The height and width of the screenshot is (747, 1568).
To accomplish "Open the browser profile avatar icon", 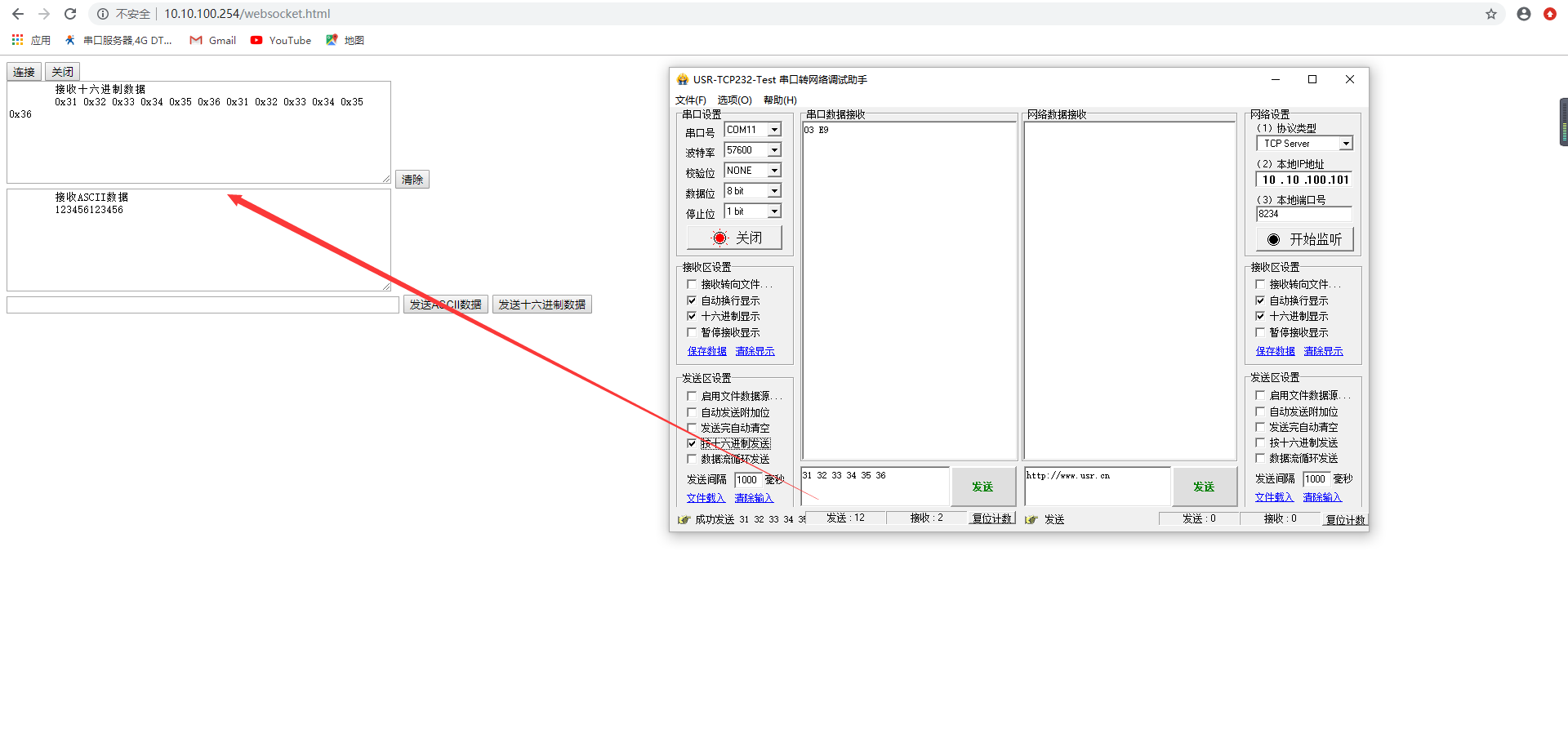I will tap(1524, 14).
